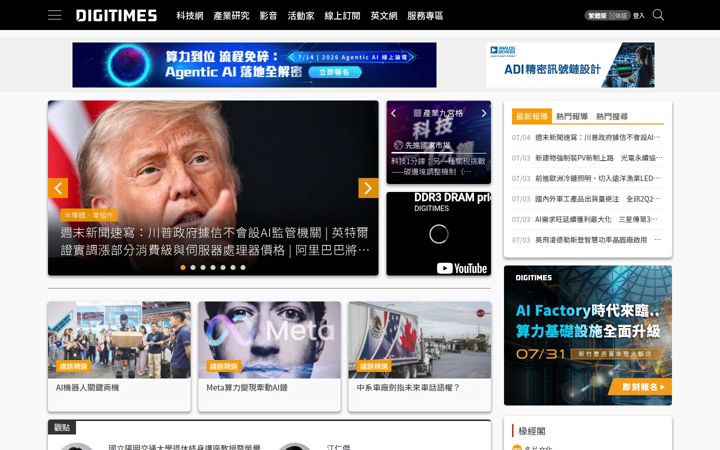Click the DDR3 DRAM video title
This screenshot has height=450, width=720.
coord(452,197)
